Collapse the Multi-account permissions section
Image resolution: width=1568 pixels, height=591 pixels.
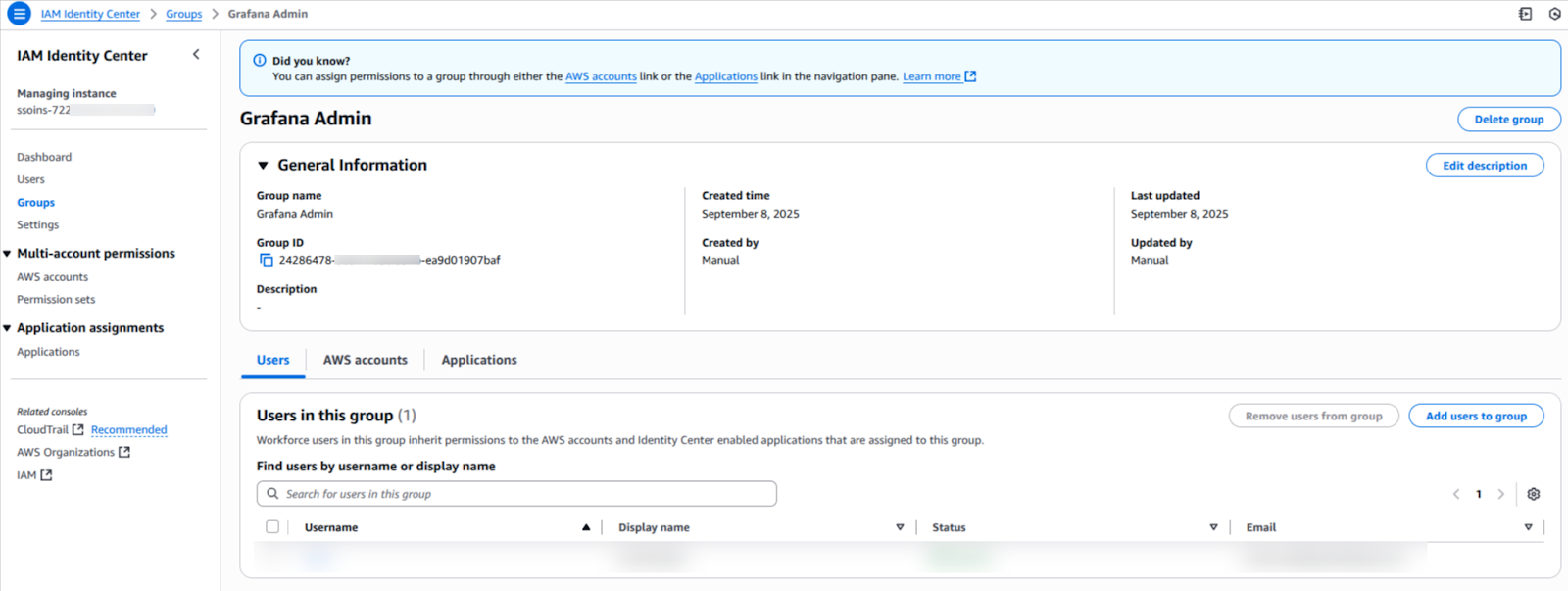(x=8, y=254)
